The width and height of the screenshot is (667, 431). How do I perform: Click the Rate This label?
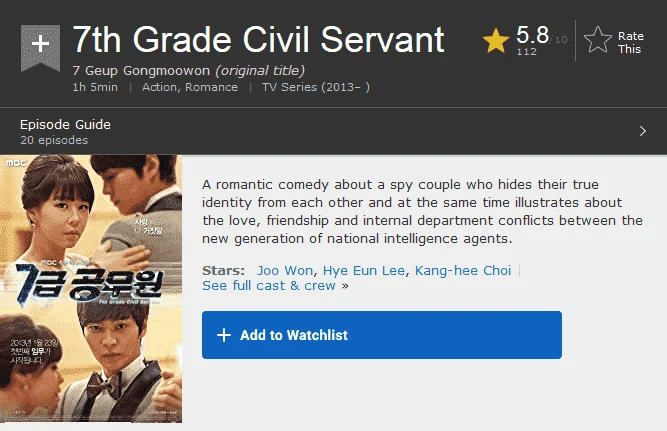click(630, 43)
